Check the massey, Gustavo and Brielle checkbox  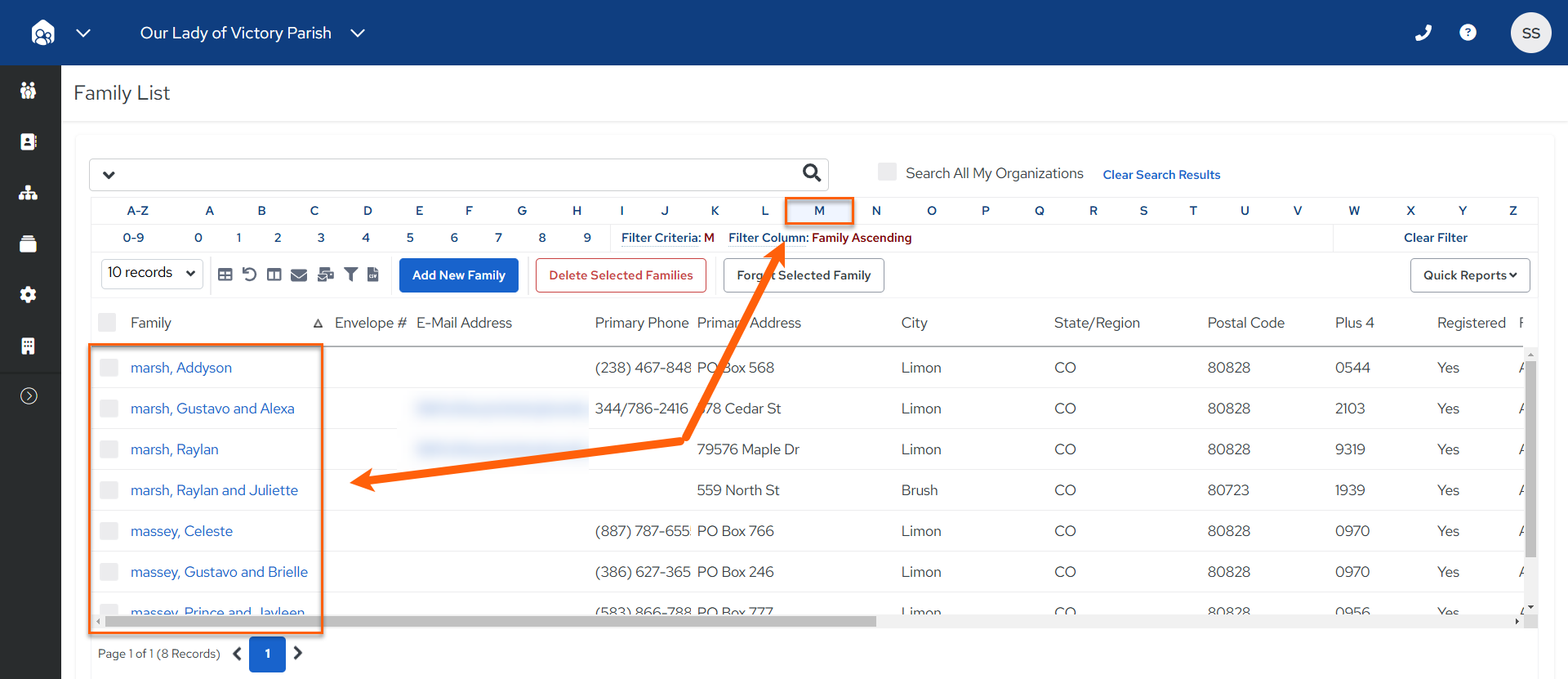pos(109,572)
